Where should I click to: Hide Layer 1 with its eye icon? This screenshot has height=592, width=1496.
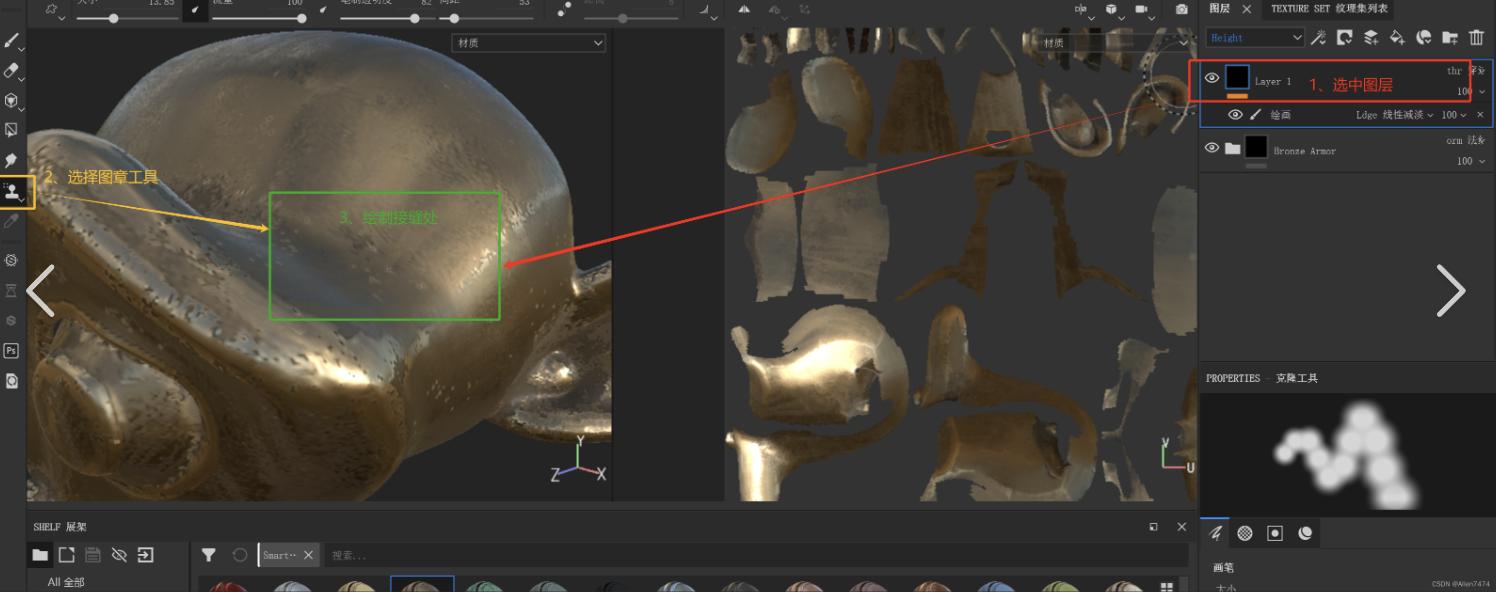(1212, 78)
